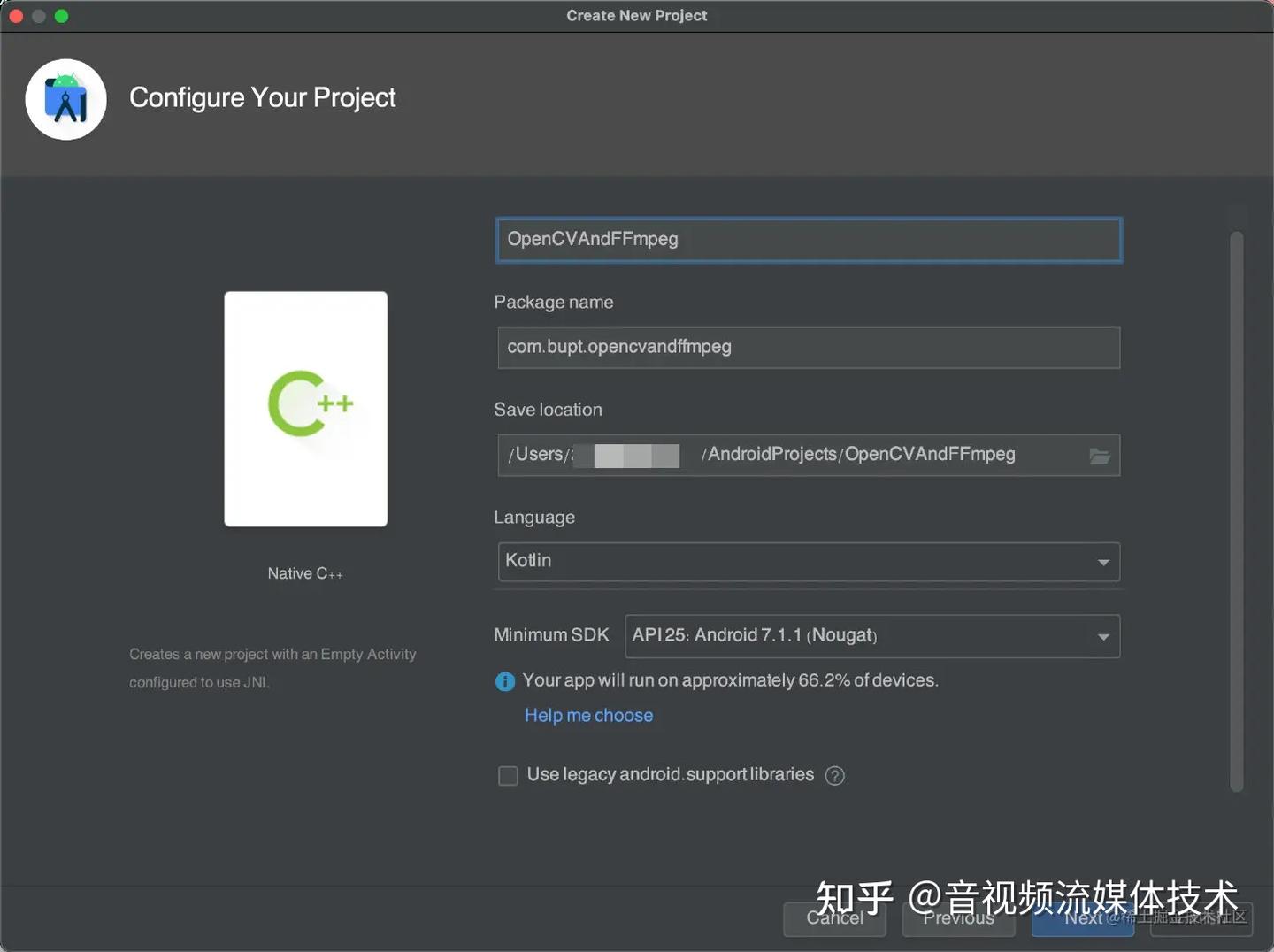1274x952 pixels.
Task: Click the blue info icon about device coverage
Action: tap(503, 680)
